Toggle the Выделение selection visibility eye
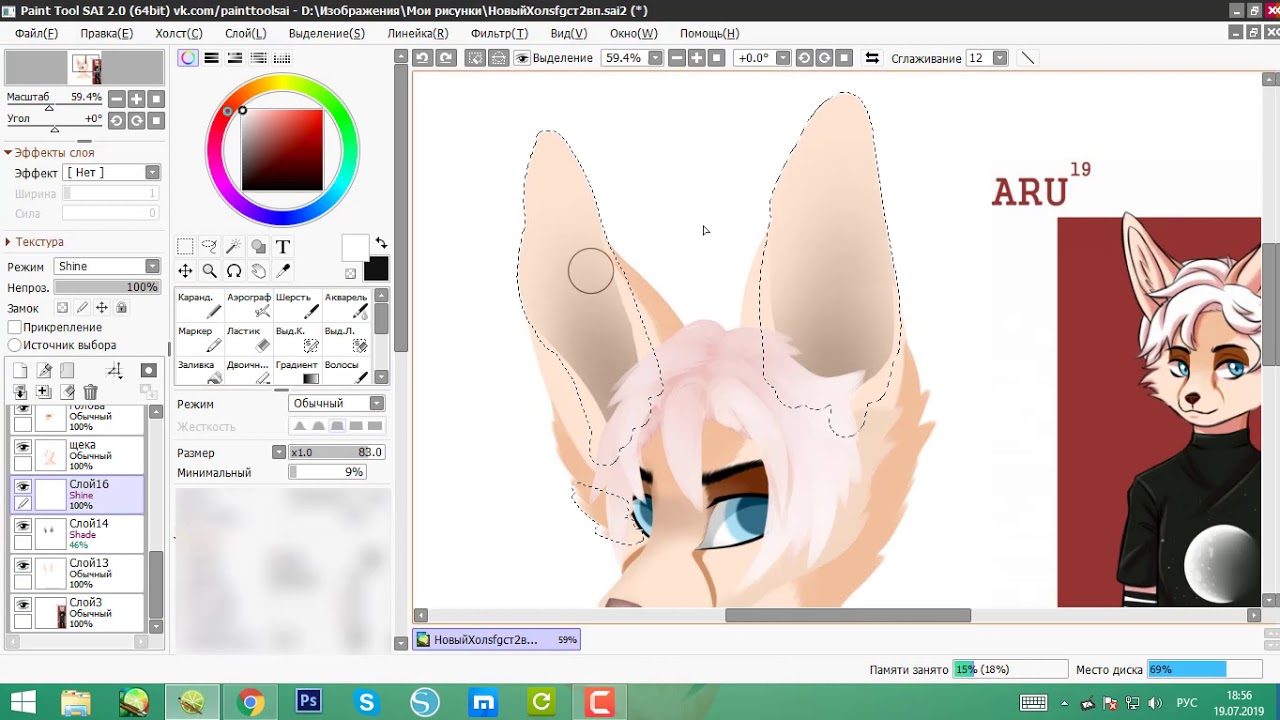The width and height of the screenshot is (1280, 720). point(522,58)
